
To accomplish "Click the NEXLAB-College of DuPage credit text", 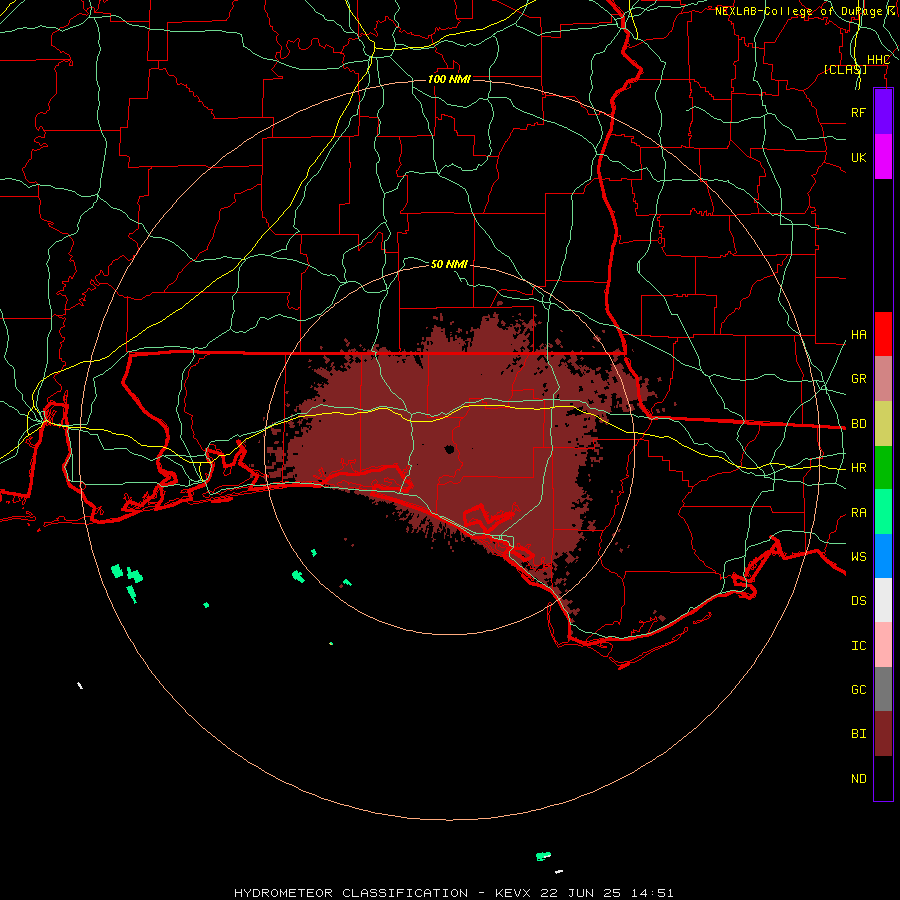I will tap(798, 11).
